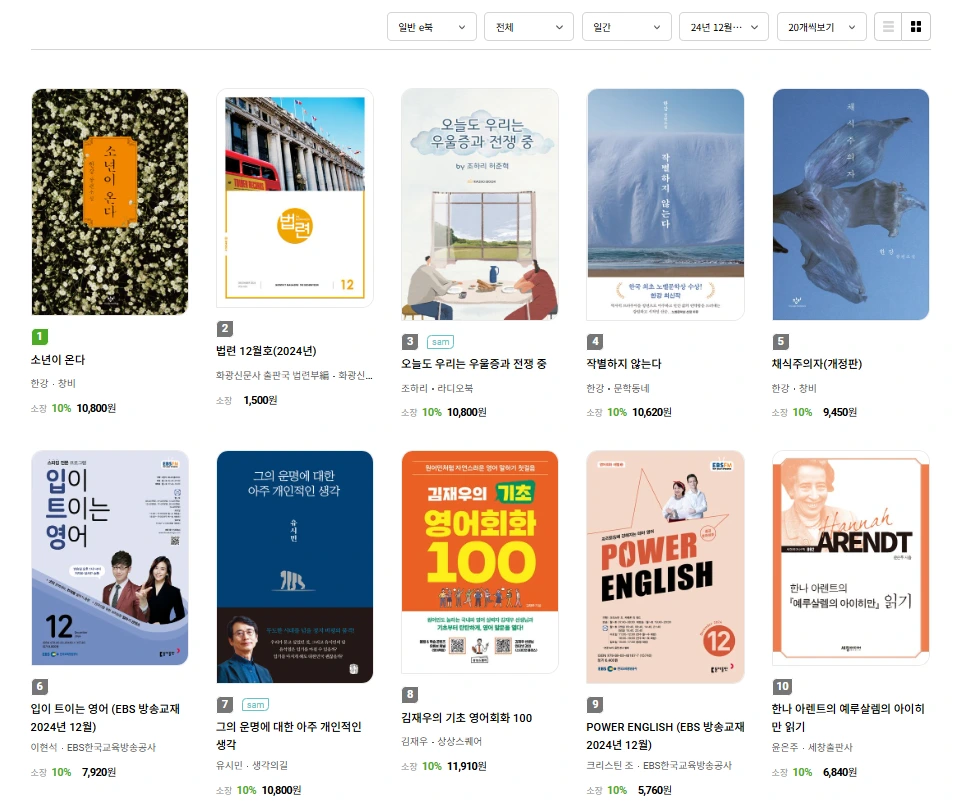Click the title link 법련 12월호(2024년)
The image size is (957, 804).
[266, 351]
